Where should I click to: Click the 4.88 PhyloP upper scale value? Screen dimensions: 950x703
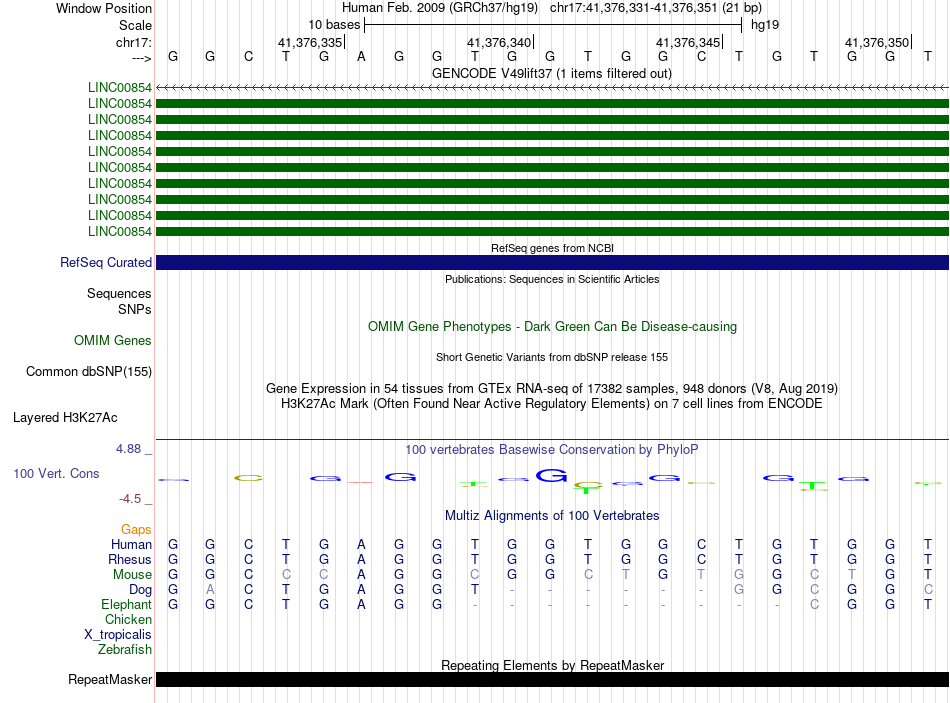coord(128,449)
